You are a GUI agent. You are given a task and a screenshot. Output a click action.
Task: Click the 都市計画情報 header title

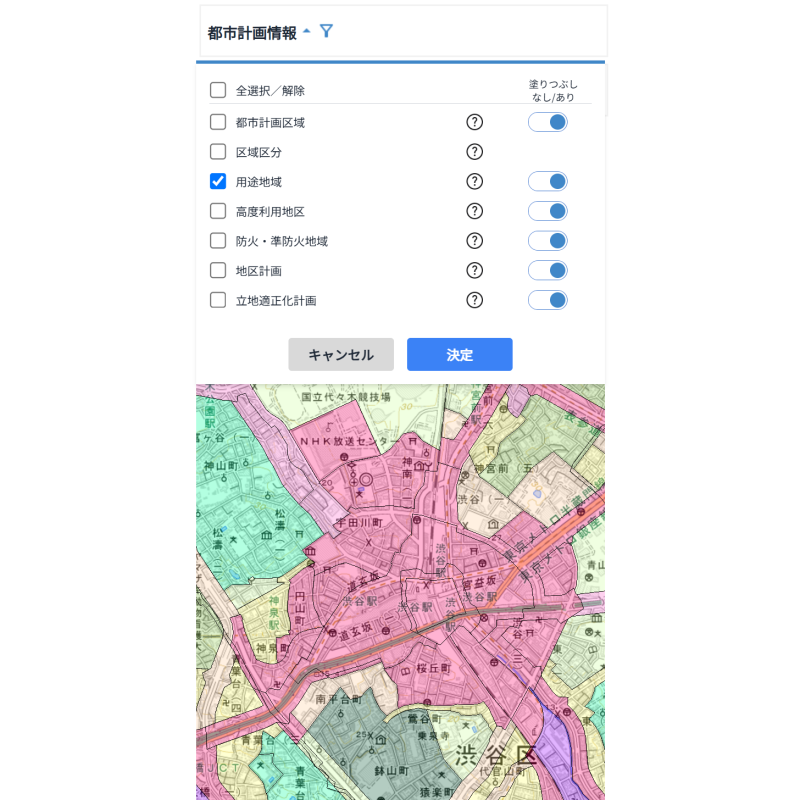(252, 33)
